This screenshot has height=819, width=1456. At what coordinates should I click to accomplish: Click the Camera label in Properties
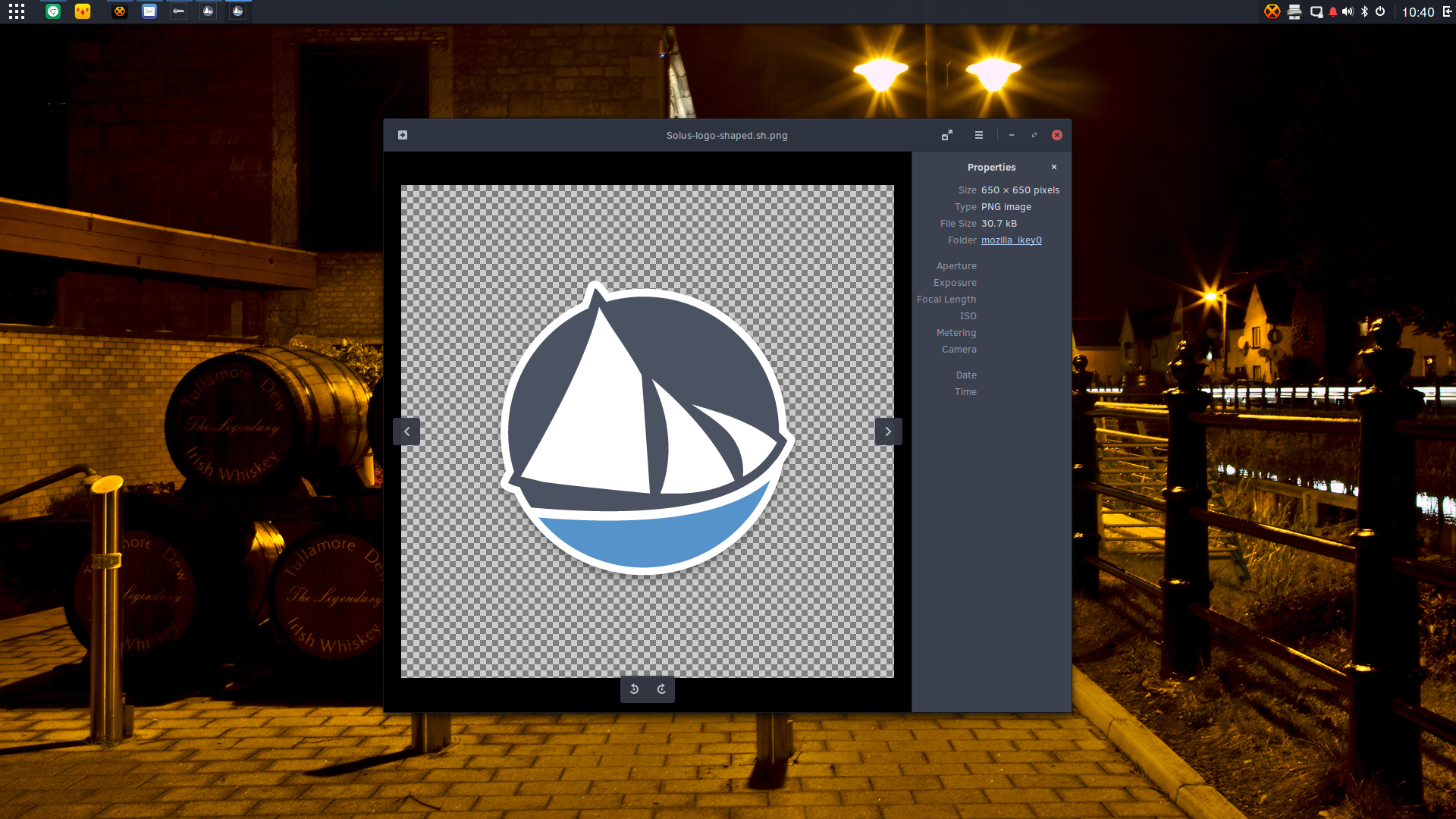tap(959, 350)
